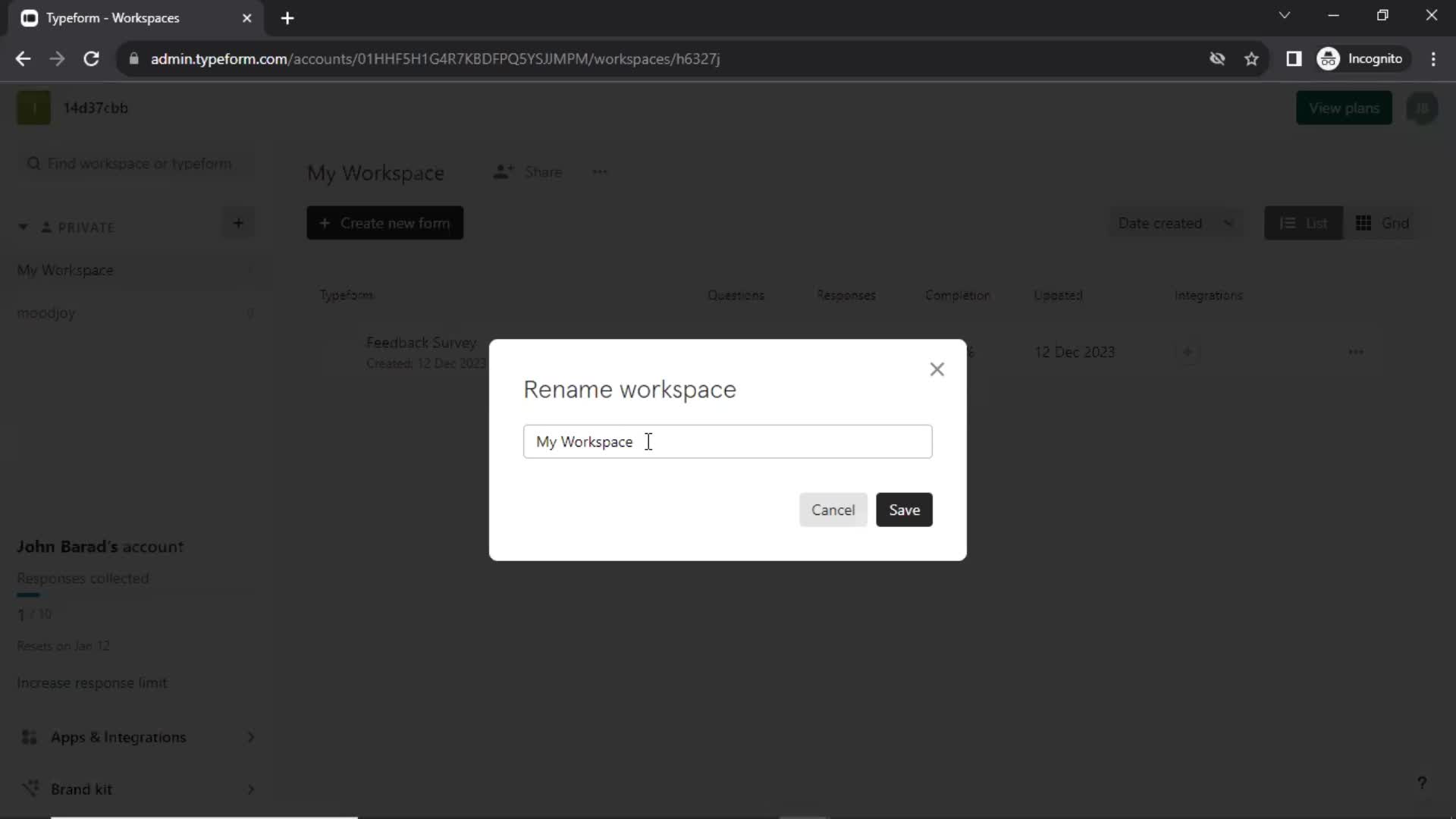The height and width of the screenshot is (819, 1456).
Task: Select My Workspace in sidebar
Action: click(x=136, y=270)
